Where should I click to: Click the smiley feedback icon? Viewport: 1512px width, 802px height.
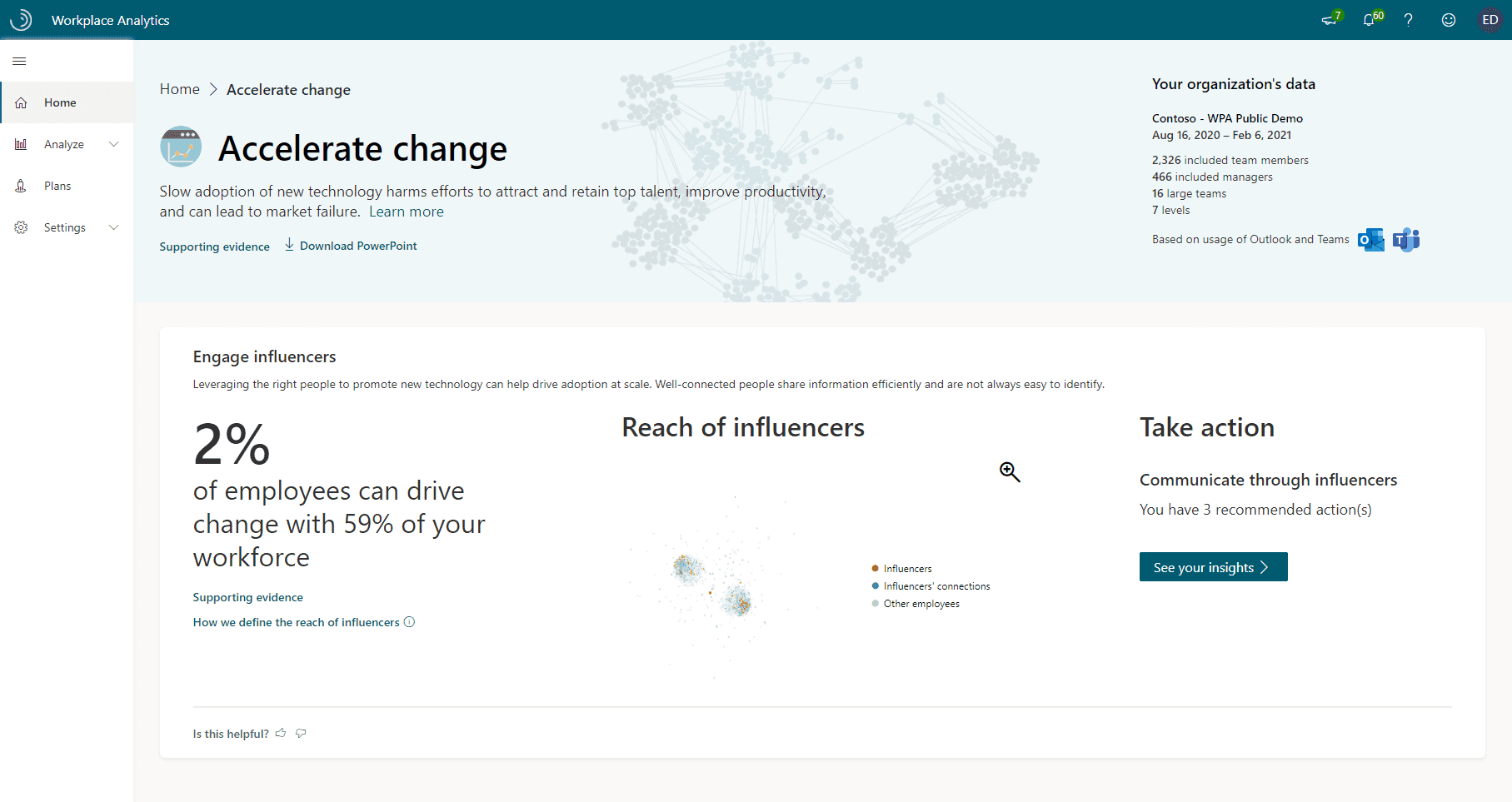pyautogui.click(x=1449, y=20)
